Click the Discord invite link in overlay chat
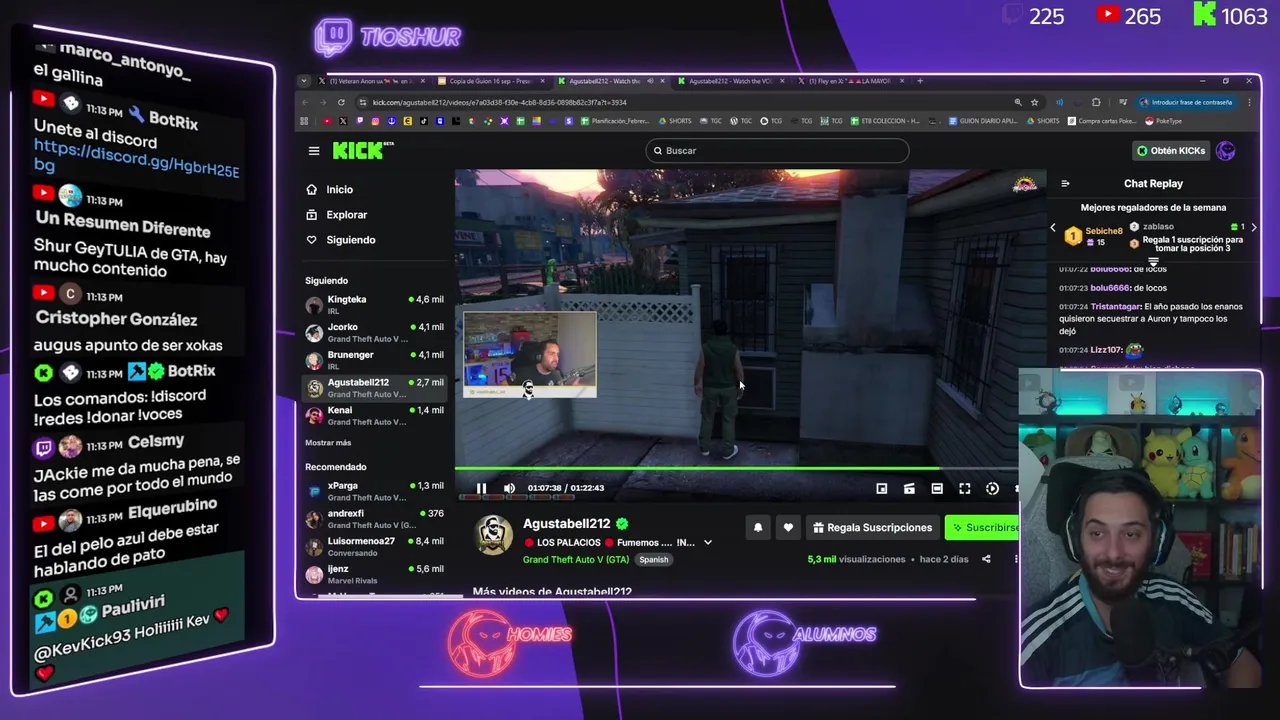 point(137,159)
